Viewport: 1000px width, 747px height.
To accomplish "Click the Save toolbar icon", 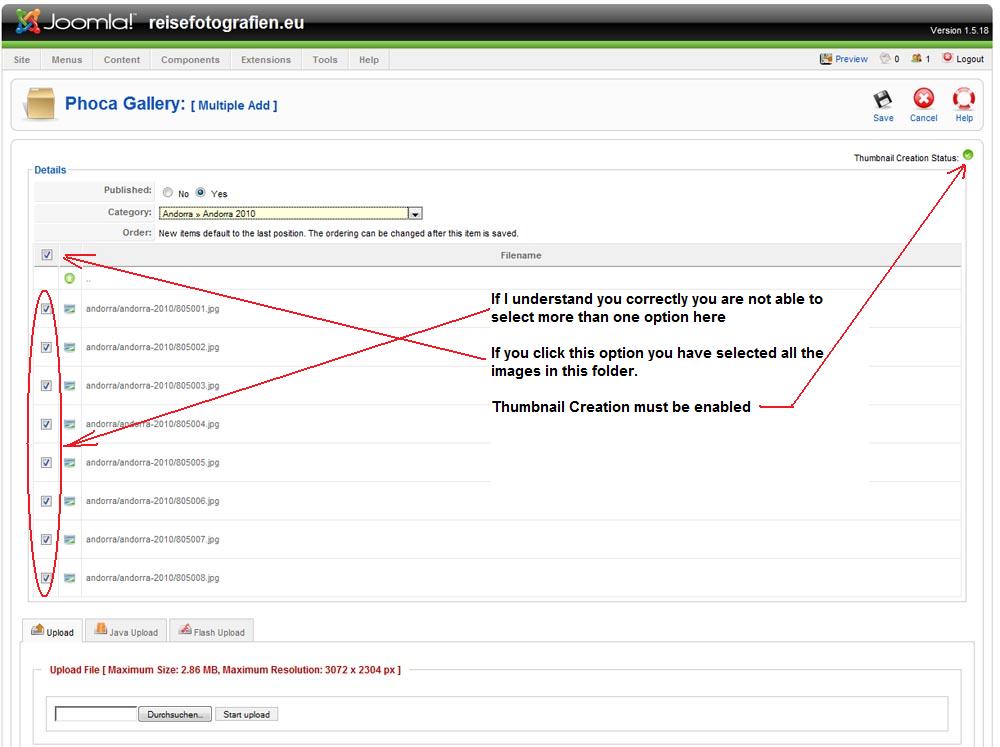I will click(x=883, y=99).
